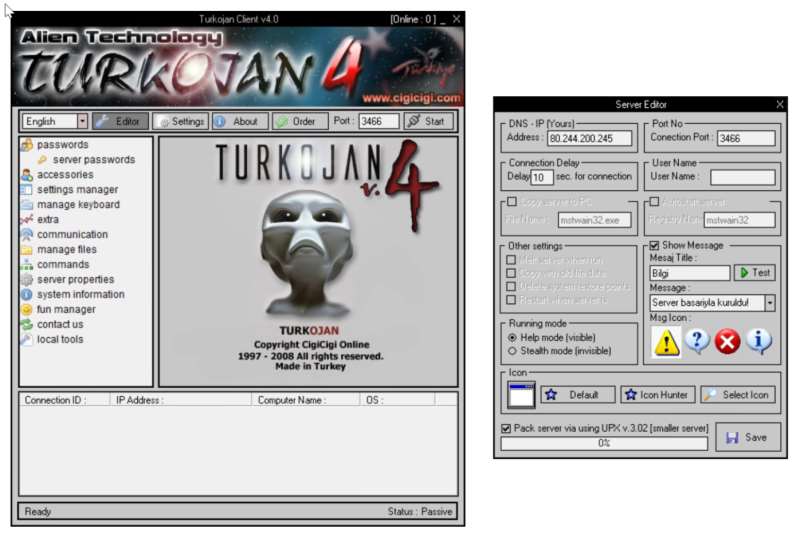The image size is (800, 539).
Task: Close the Server Editor window
Action: point(780,105)
